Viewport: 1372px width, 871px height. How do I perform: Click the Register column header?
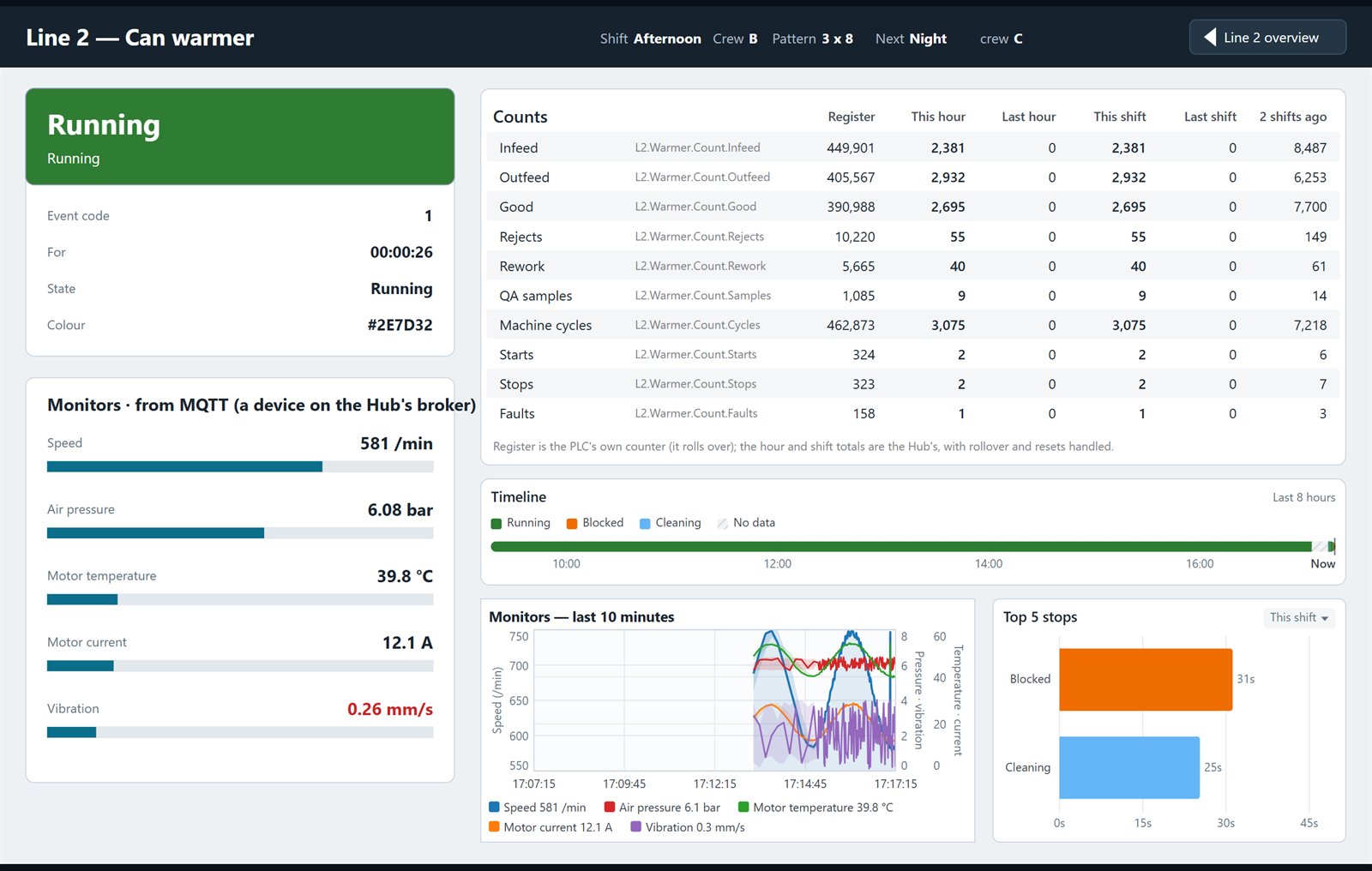tap(851, 117)
